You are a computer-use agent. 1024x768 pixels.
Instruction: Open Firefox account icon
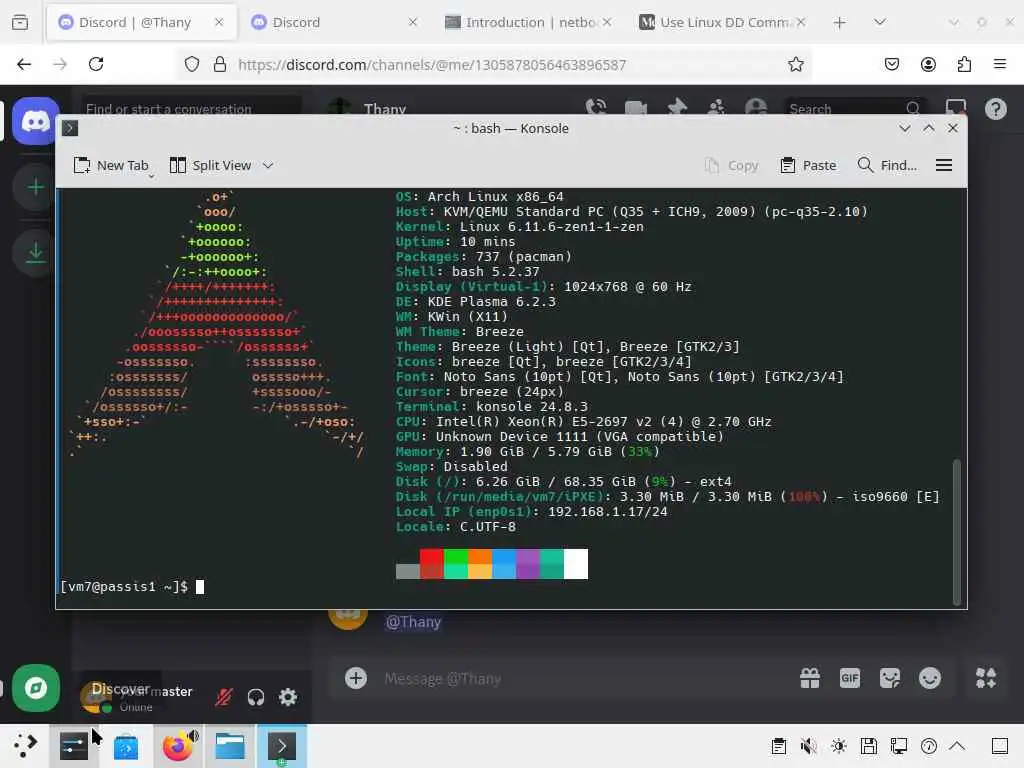point(928,64)
